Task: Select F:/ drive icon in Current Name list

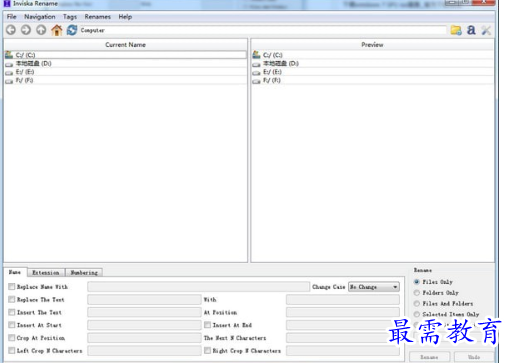Action: point(9,81)
